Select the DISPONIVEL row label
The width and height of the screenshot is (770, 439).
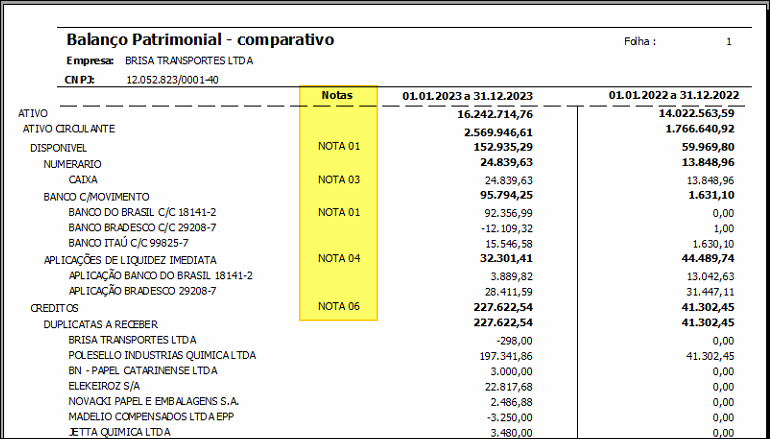58,148
